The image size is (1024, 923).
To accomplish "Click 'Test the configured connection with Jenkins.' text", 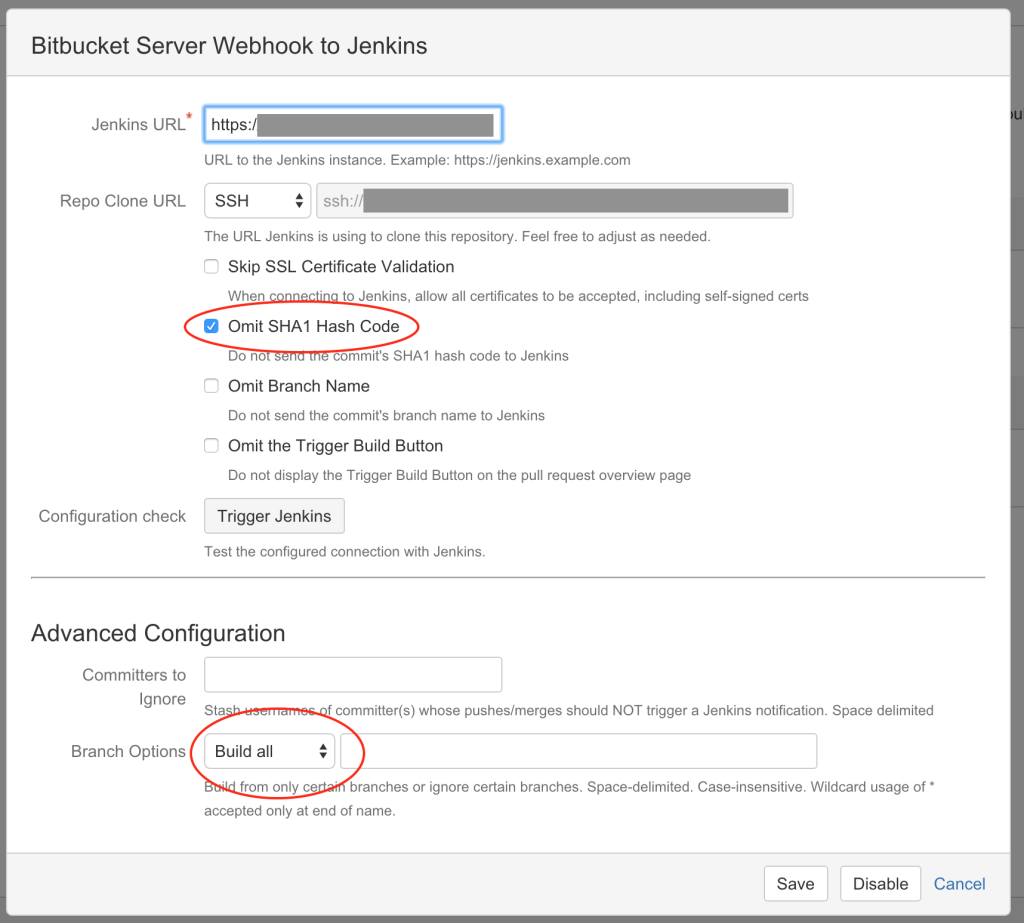I will coord(345,552).
